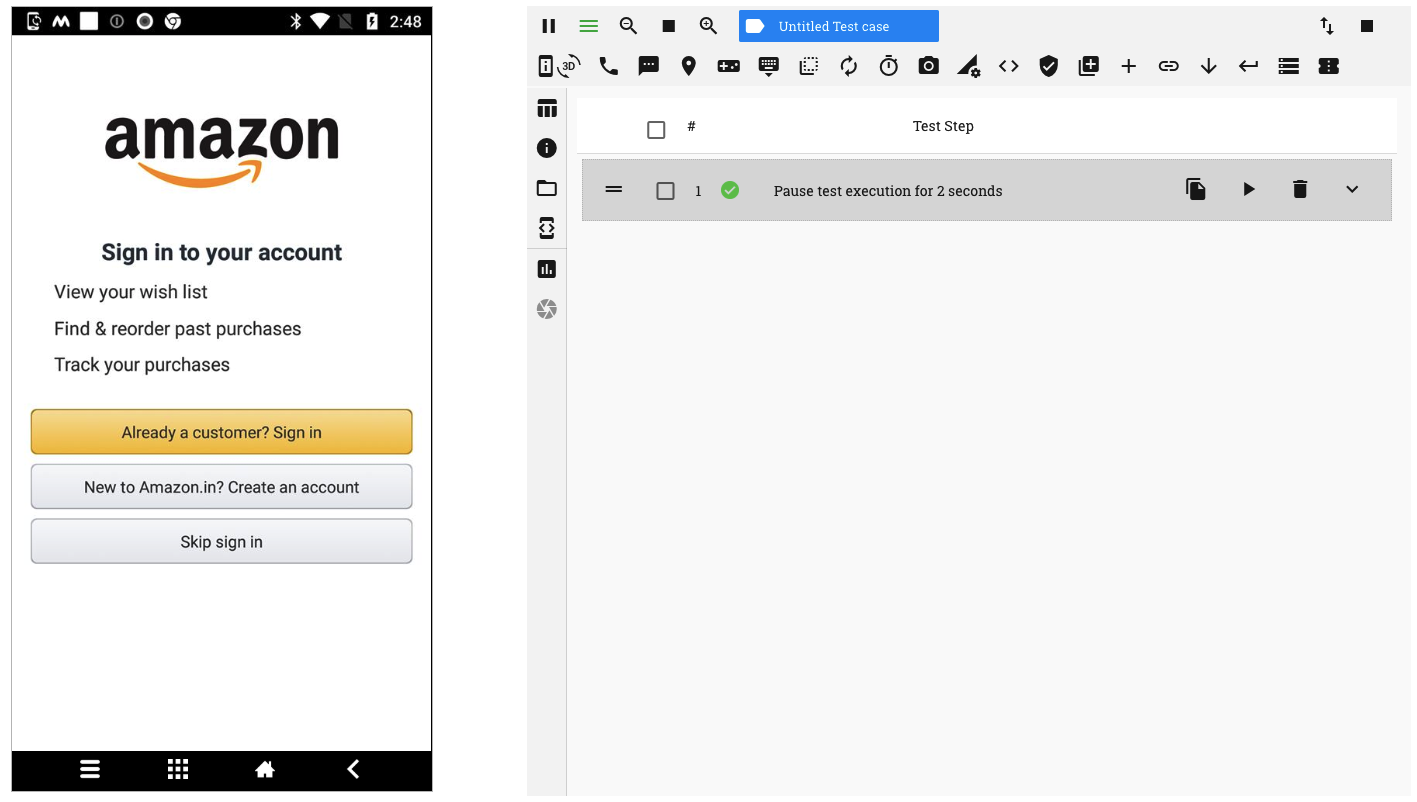Click the up-down swap arrows icon
Image resolution: width=1417 pixels, height=802 pixels.
[1327, 26]
